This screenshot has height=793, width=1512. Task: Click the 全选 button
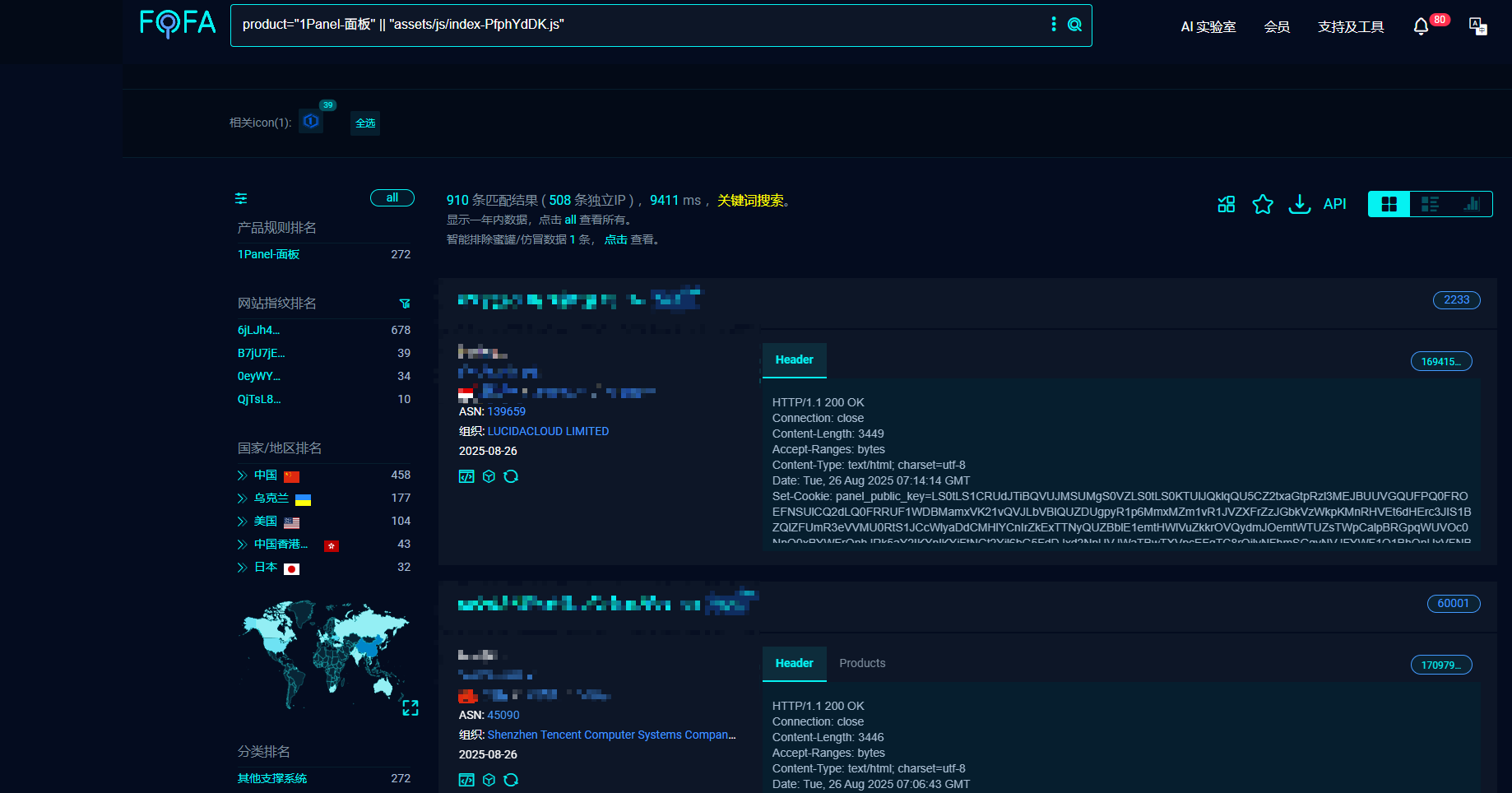pyautogui.click(x=365, y=123)
